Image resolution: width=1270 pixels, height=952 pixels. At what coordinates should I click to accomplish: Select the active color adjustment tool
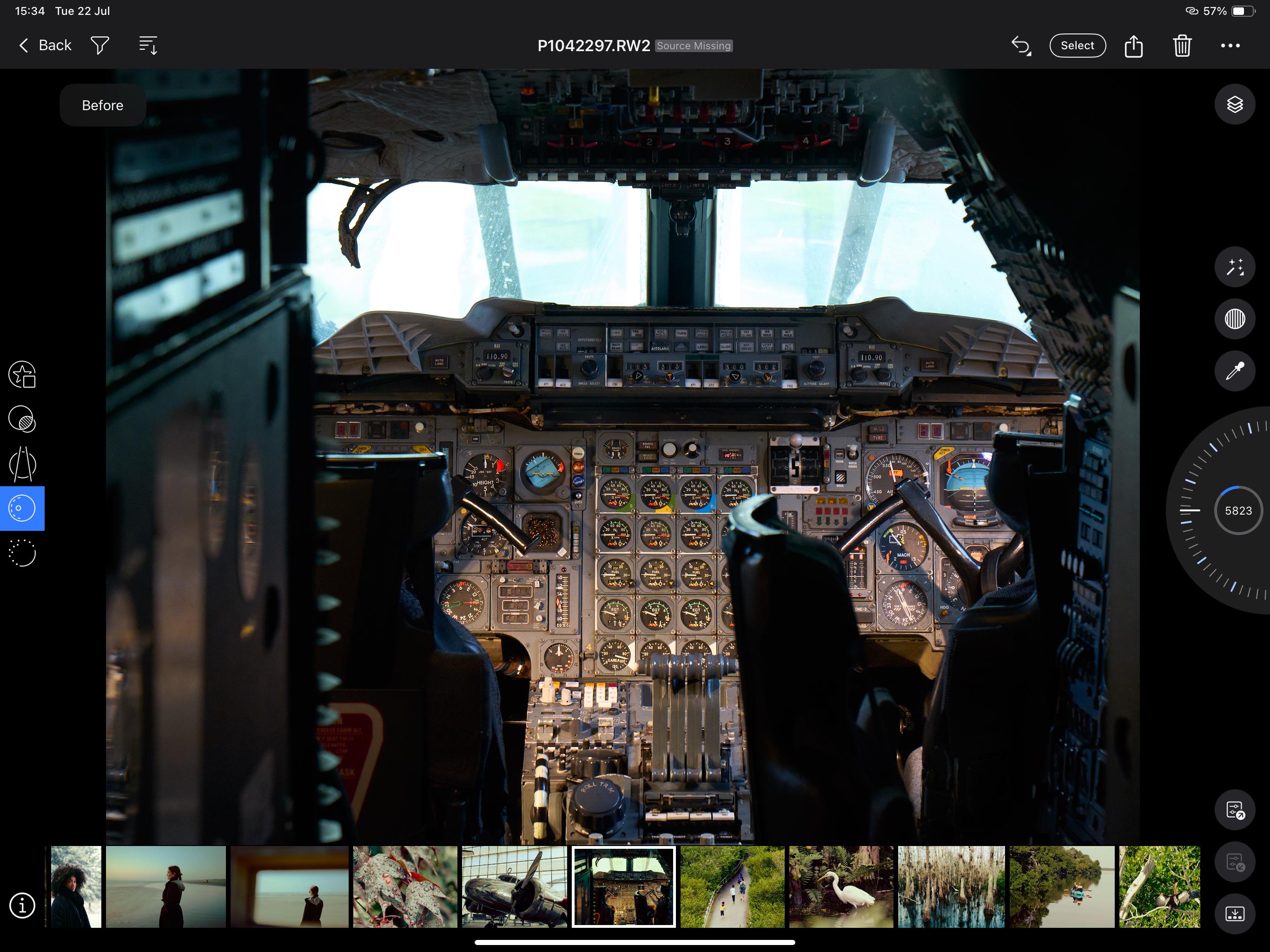tap(22, 509)
